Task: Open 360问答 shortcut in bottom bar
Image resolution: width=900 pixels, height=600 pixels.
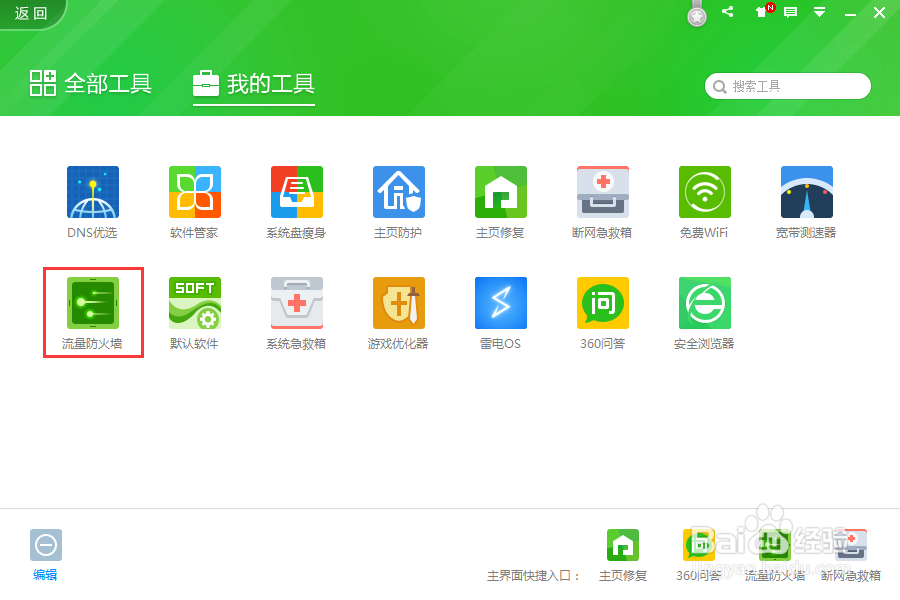Action: tap(699, 545)
